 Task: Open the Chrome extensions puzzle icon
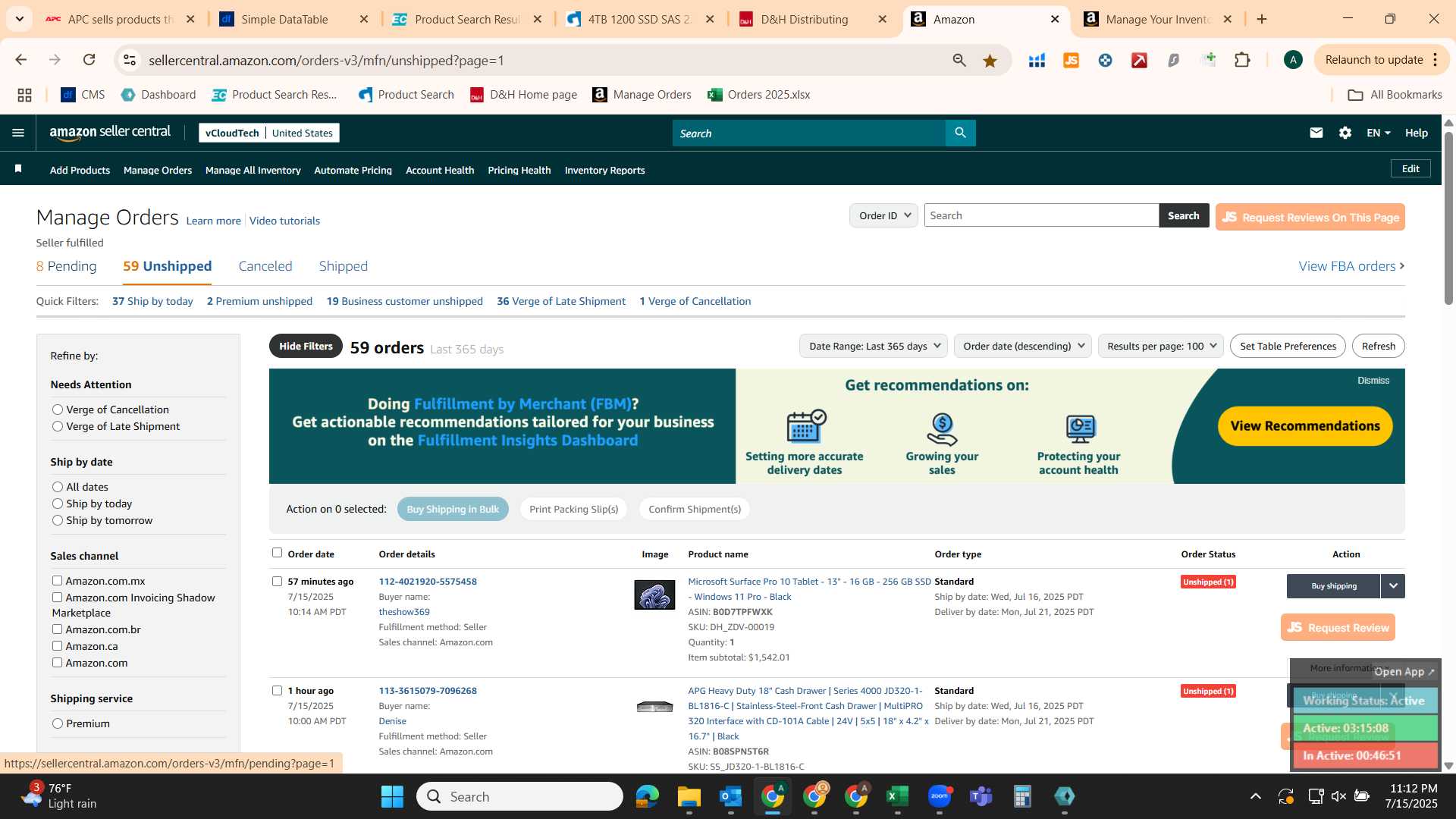(1242, 60)
